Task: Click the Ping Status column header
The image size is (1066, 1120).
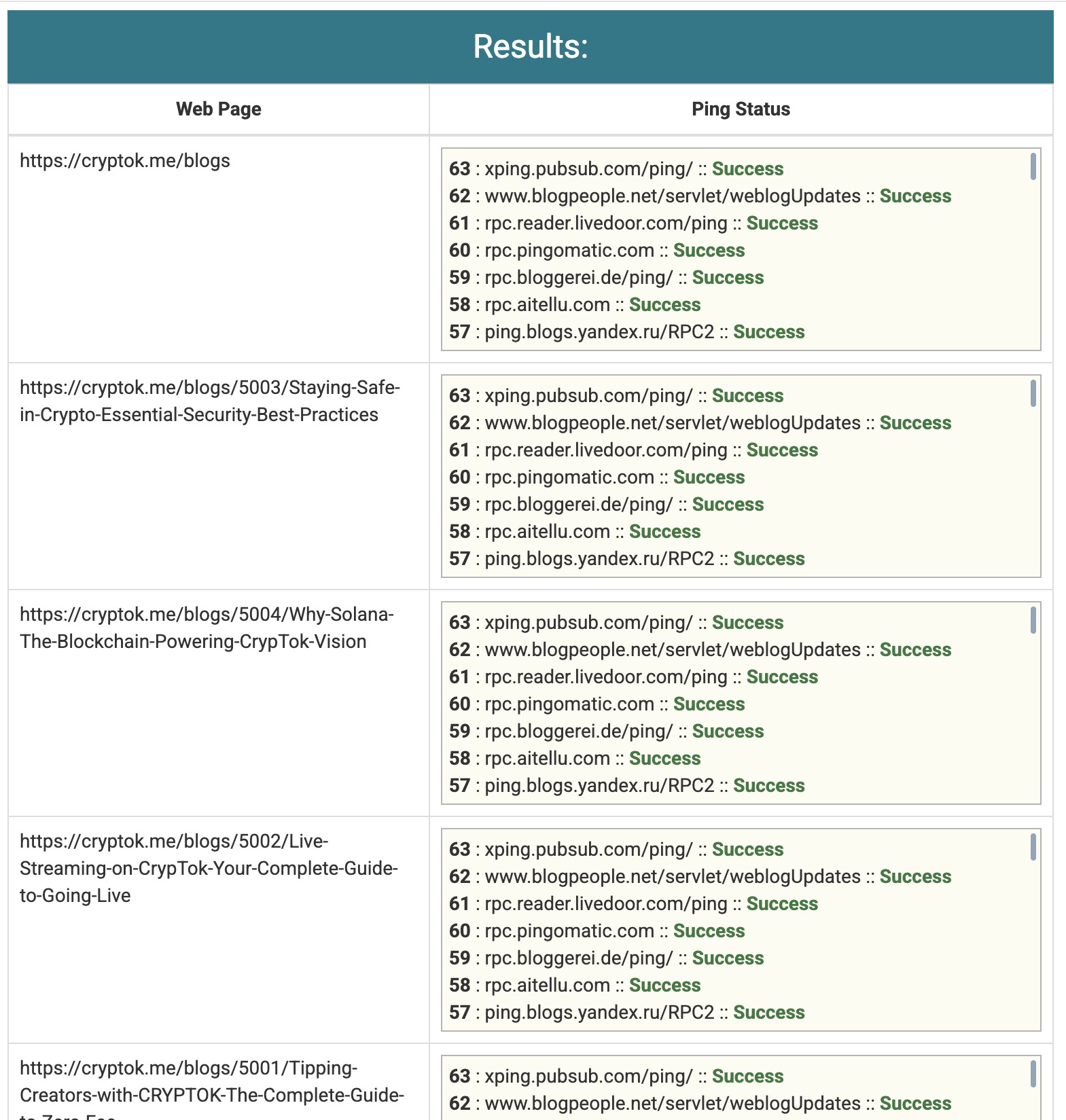Action: click(741, 109)
